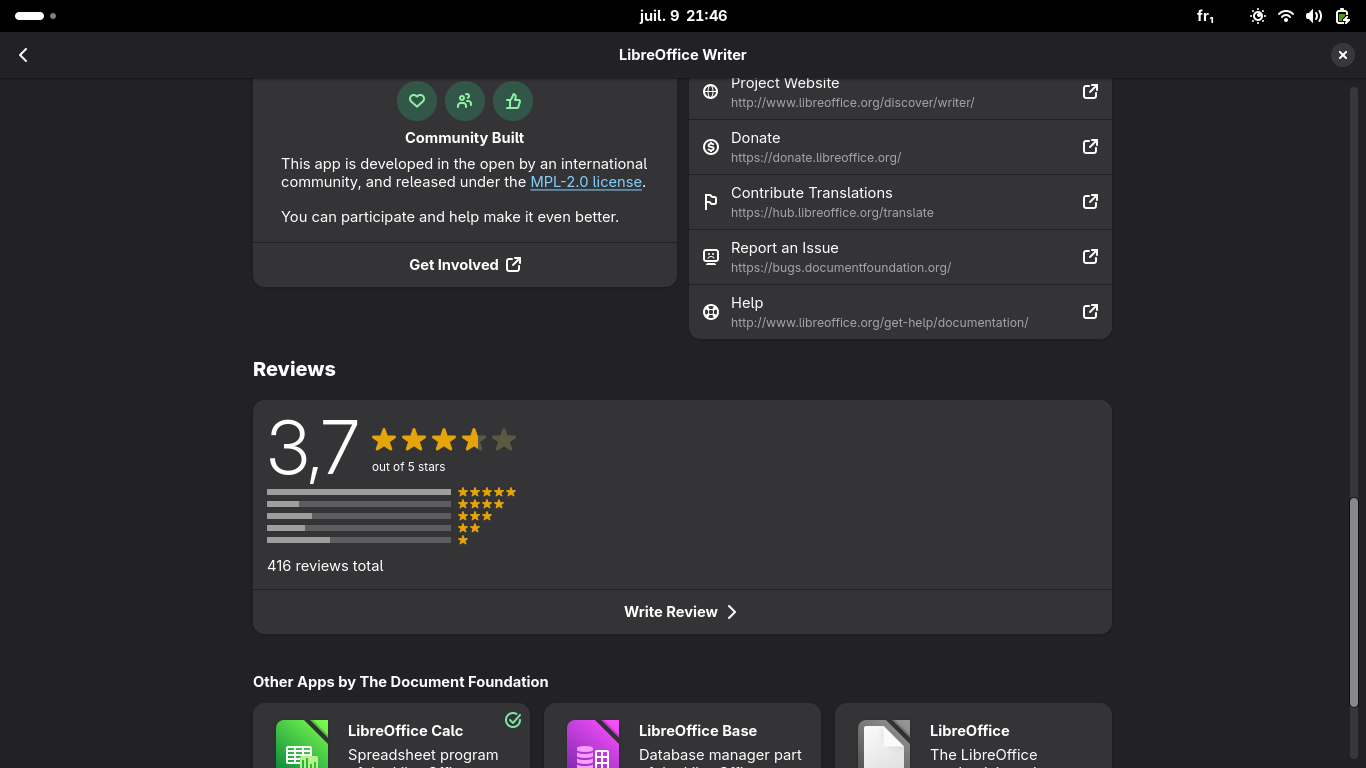Screen dimensions: 1366x768
Task: Click the battery icon in top bar
Action: 1342,16
